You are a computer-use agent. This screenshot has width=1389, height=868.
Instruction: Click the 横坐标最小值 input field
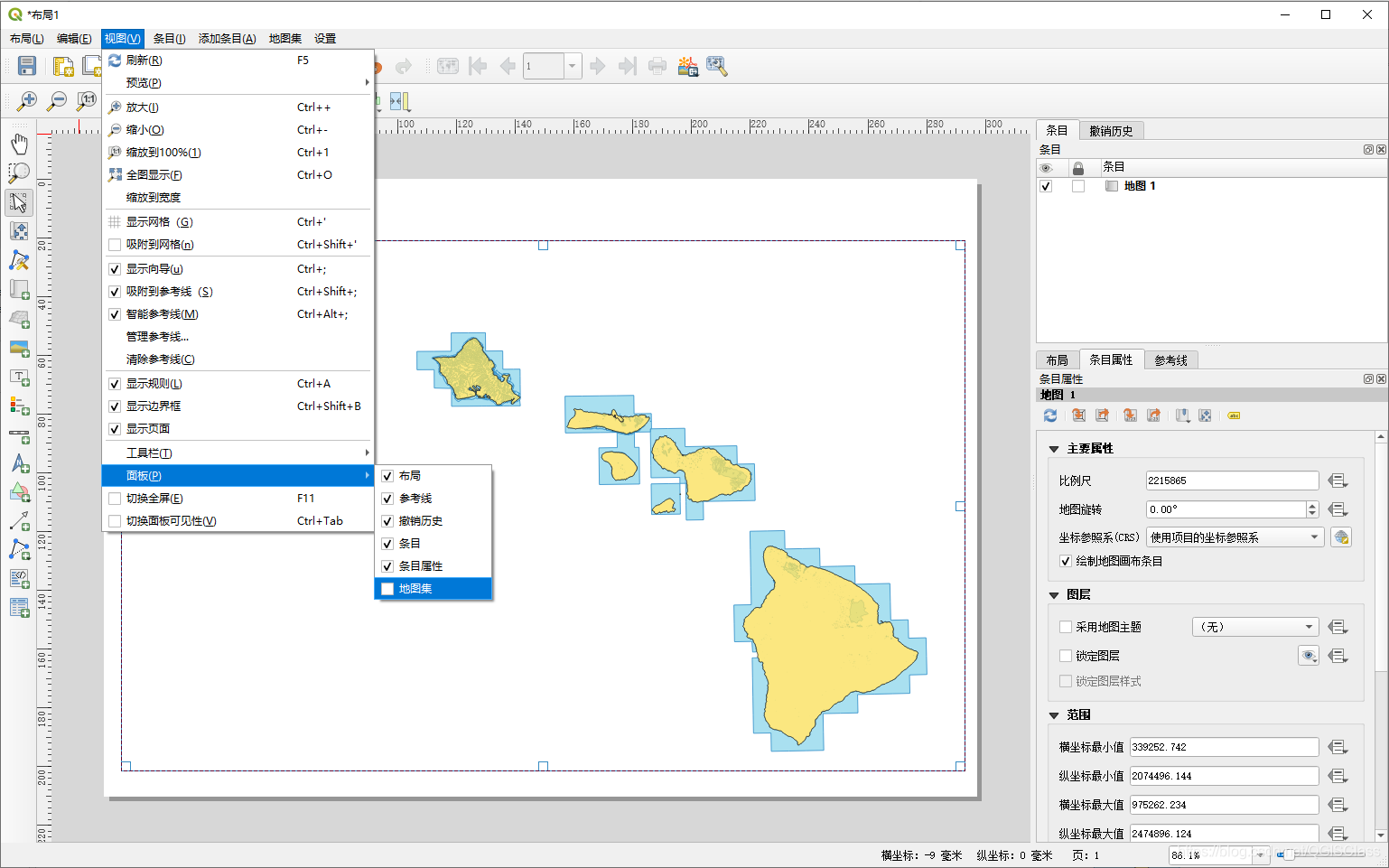[x=1224, y=747]
